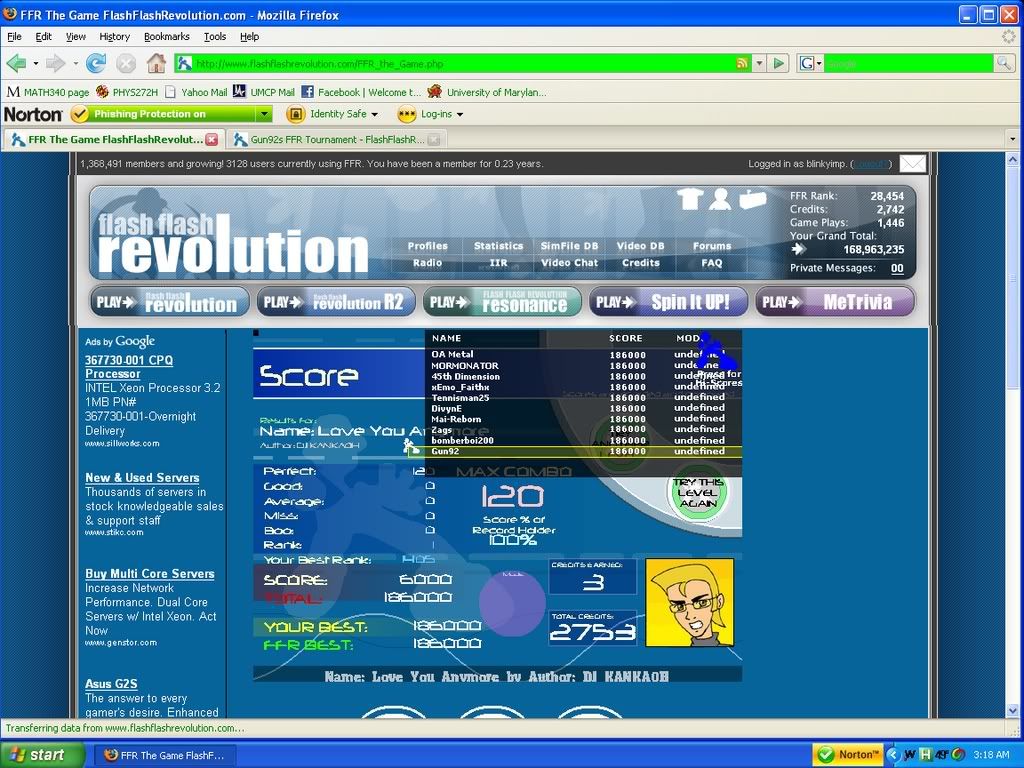Open the envelope icon beside logout
Viewport: 1024px width, 768px height.
coord(912,163)
